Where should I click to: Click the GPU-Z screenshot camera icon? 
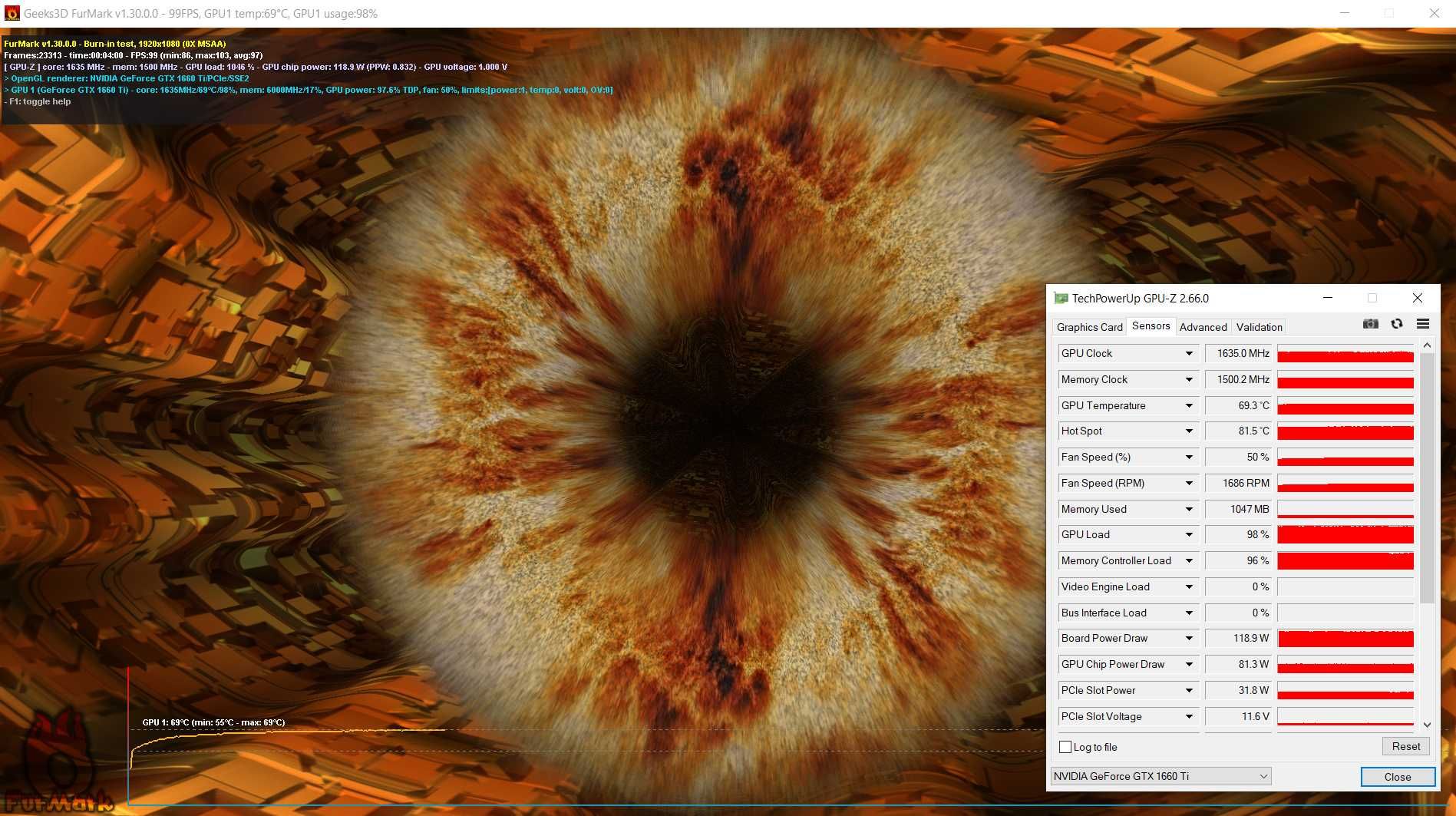tap(1370, 324)
